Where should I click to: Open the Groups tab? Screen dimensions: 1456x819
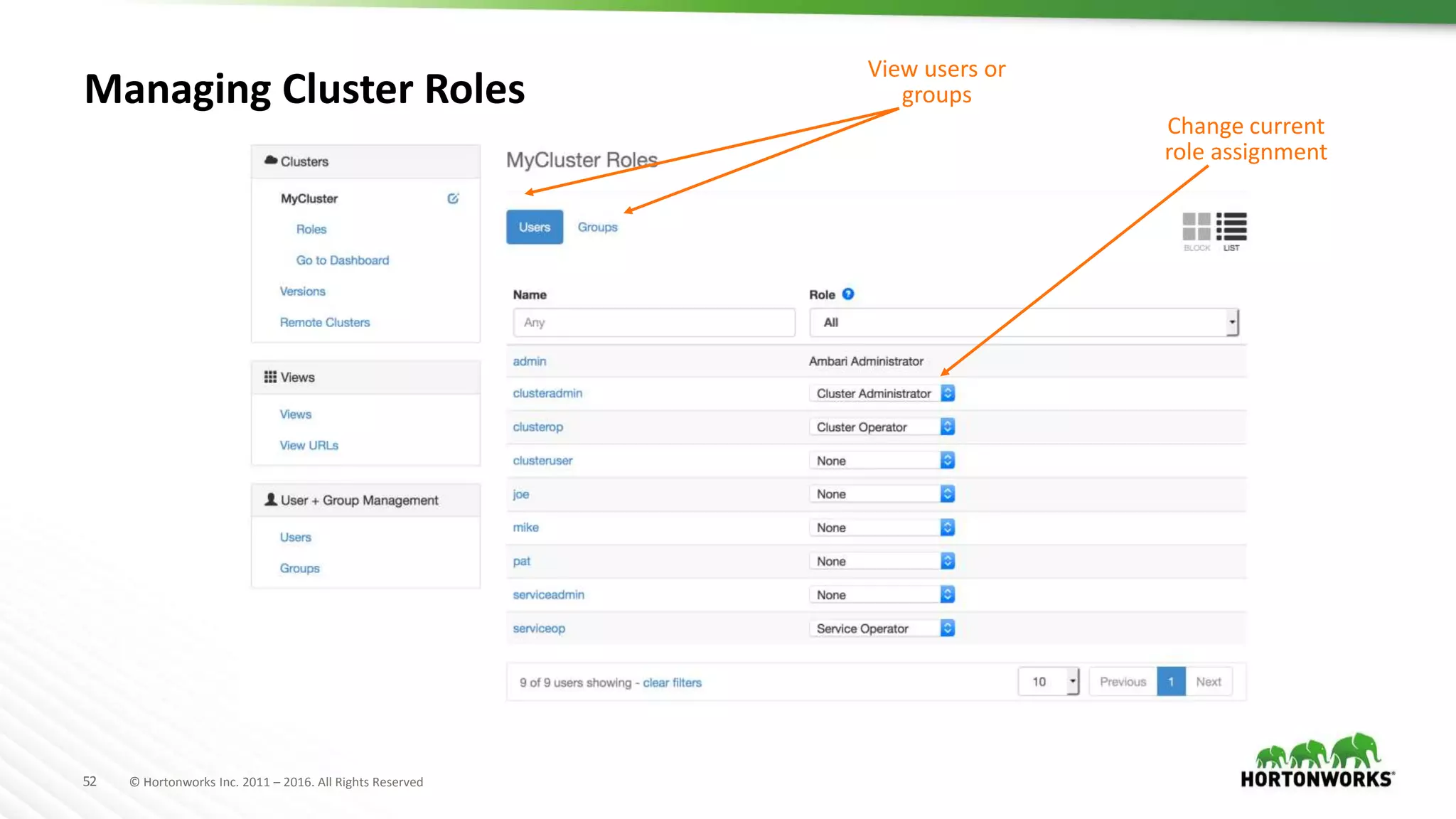[x=598, y=227]
